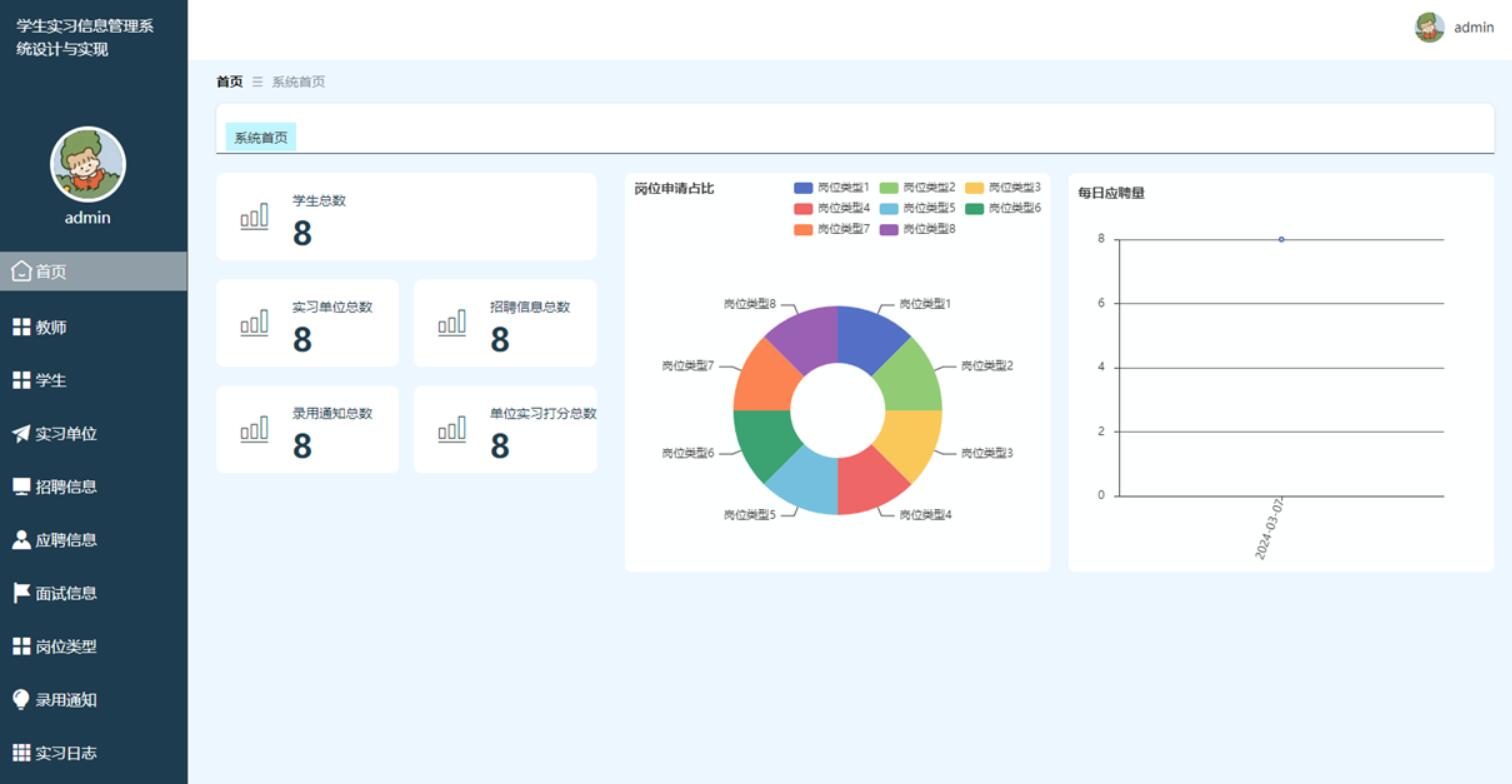Screen dimensions: 1512x784
Task: Click the home icon beside 首页
Action: tap(21, 271)
